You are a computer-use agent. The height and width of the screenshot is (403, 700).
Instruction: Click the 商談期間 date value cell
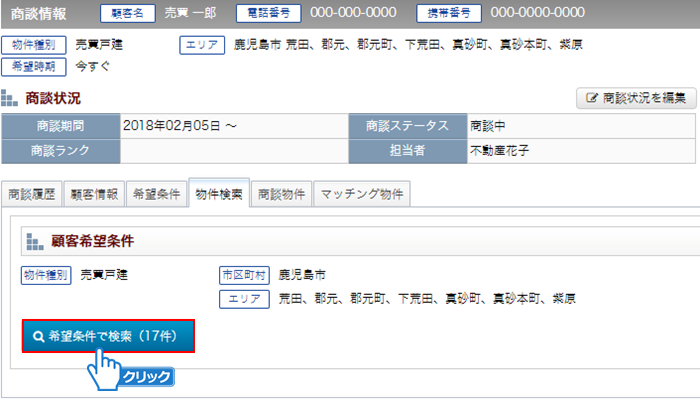pyautogui.click(x=234, y=126)
